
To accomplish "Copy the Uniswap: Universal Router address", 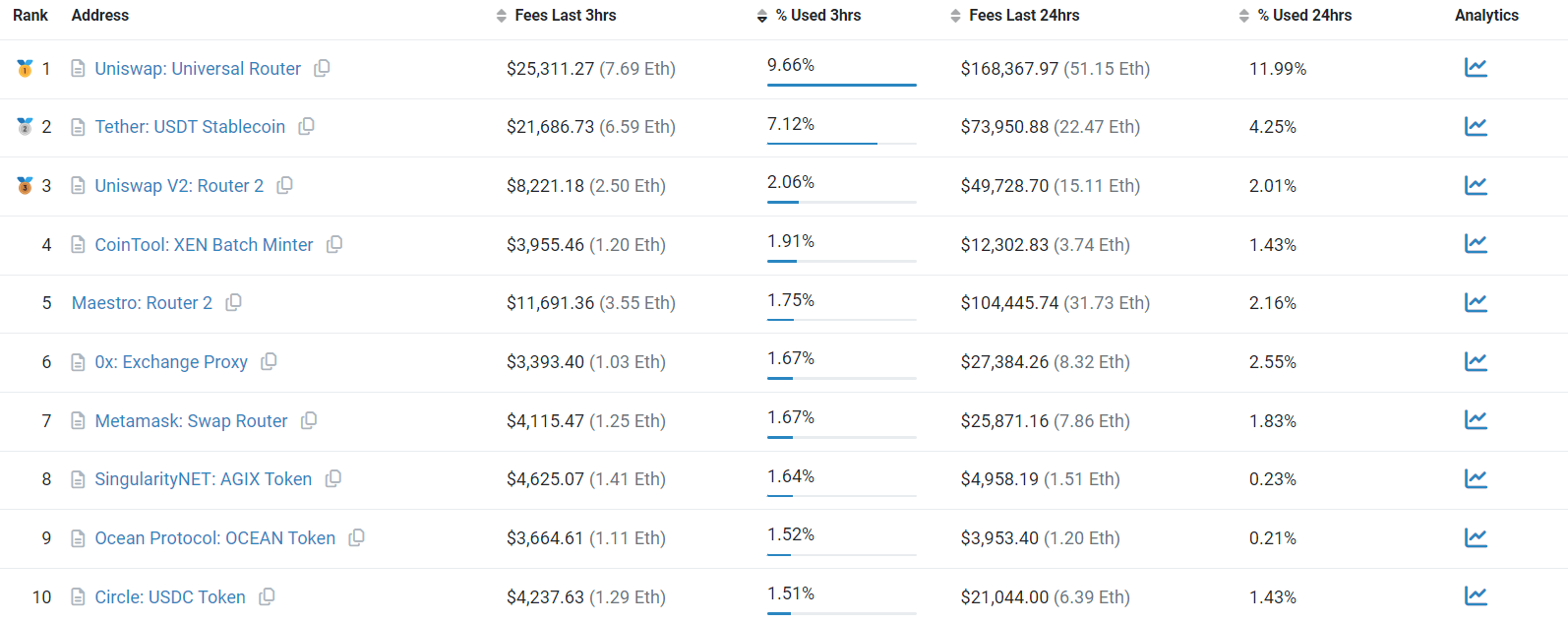I will click(322, 68).
